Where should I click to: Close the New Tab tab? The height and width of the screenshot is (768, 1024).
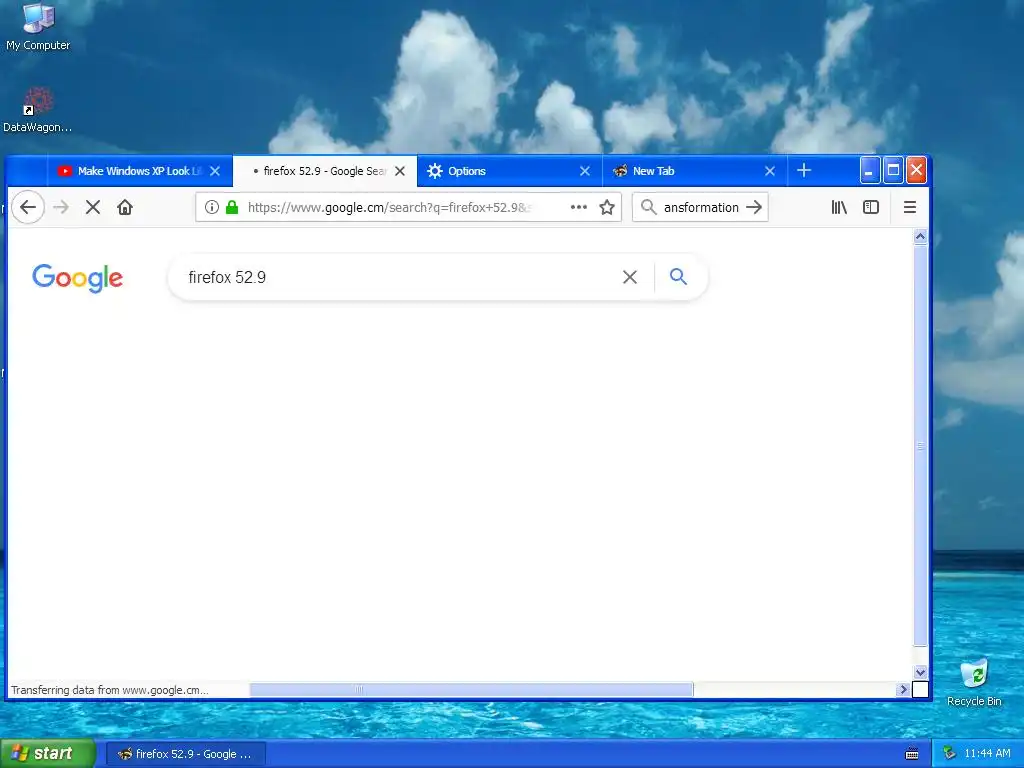770,171
